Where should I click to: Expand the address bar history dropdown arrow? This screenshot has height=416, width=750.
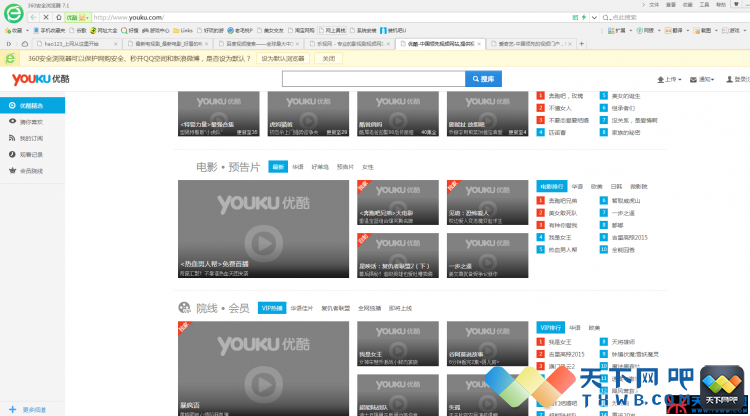click(x=594, y=17)
